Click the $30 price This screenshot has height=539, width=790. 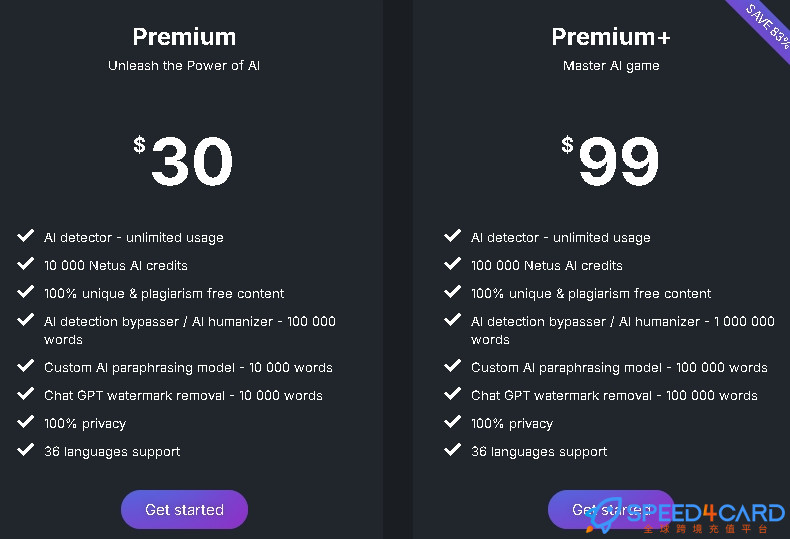click(183, 161)
